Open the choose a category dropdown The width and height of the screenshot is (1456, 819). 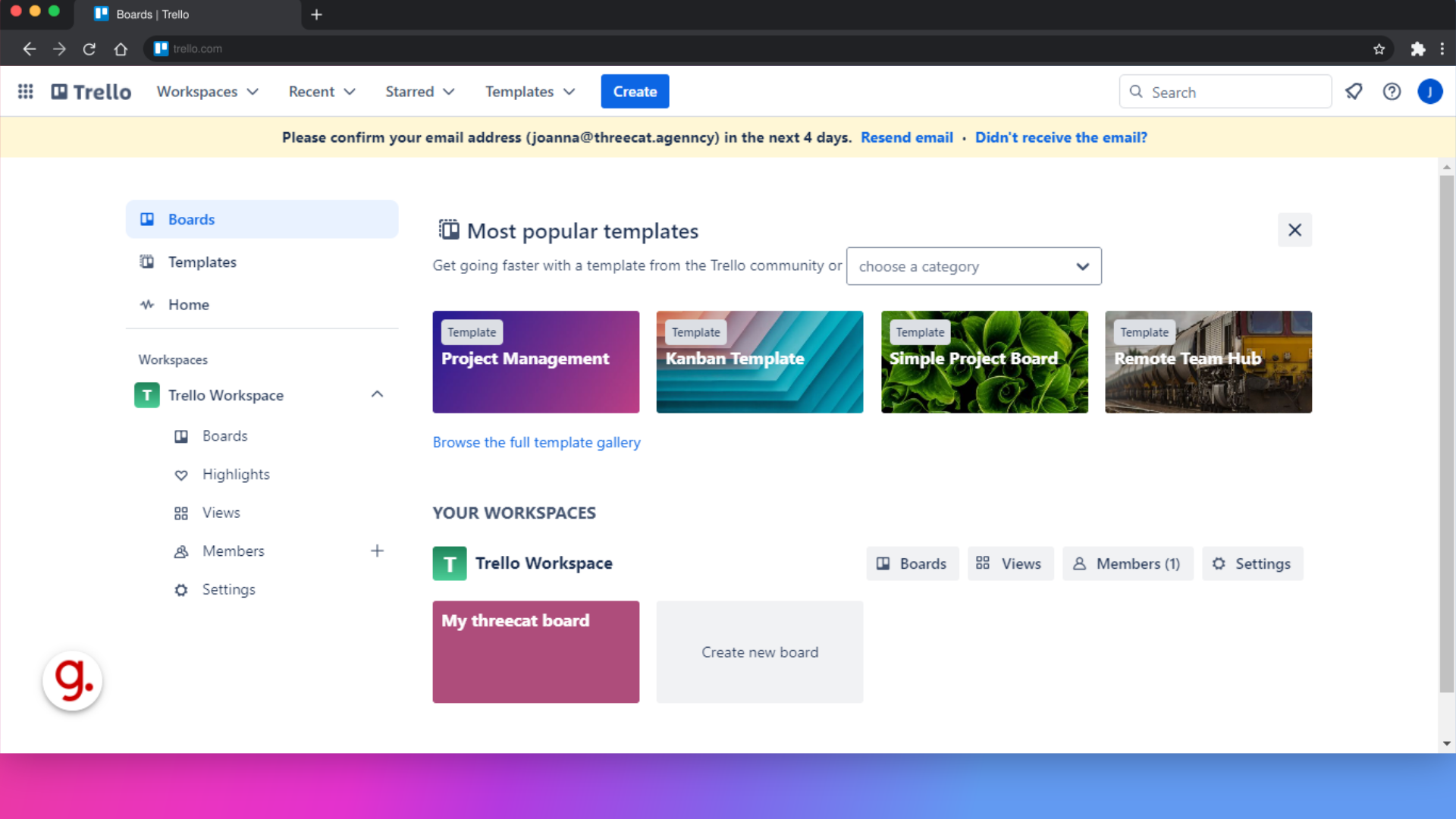(x=973, y=266)
